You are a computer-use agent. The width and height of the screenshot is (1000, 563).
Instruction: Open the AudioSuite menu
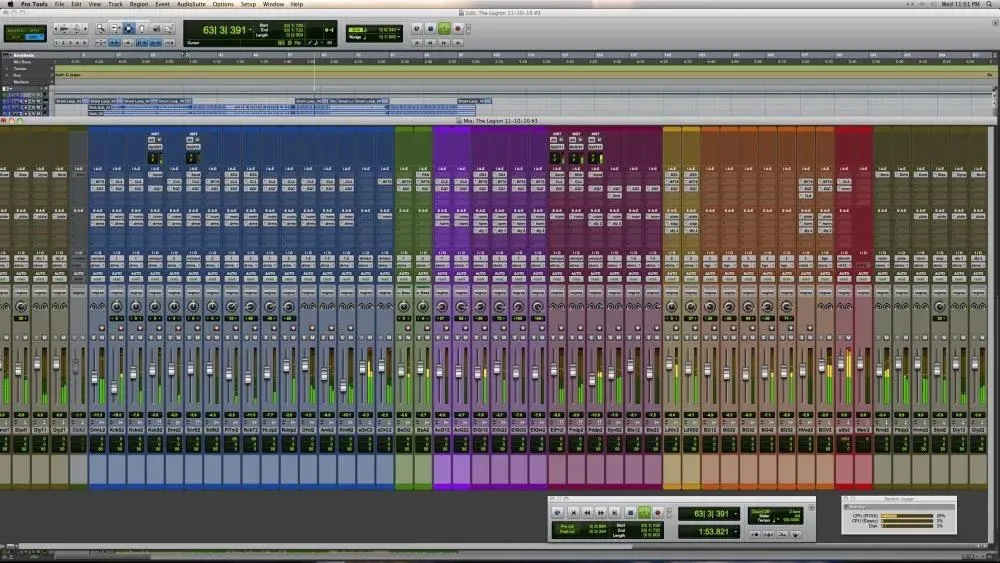191,4
